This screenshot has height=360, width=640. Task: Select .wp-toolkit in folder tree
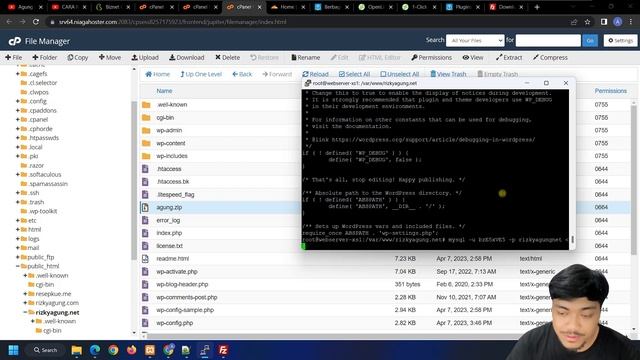tap(42, 211)
